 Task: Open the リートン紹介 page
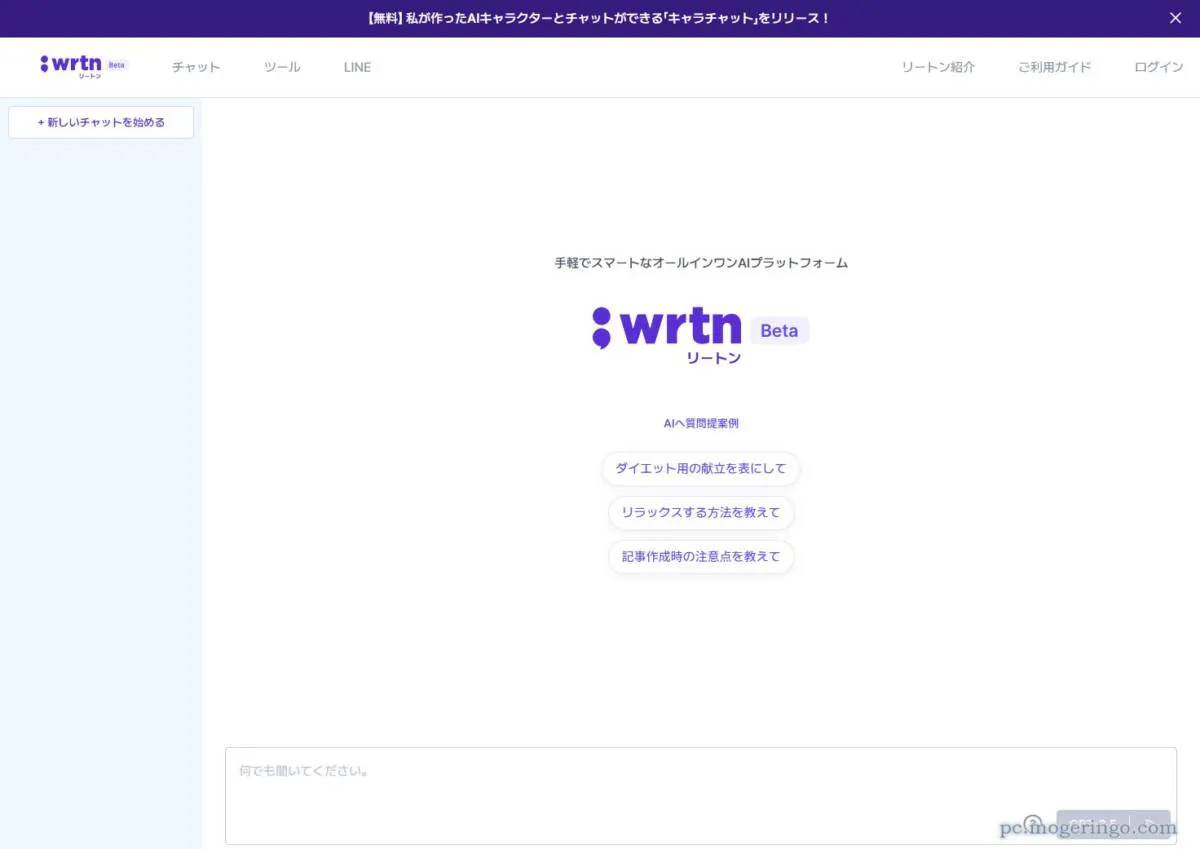(938, 67)
